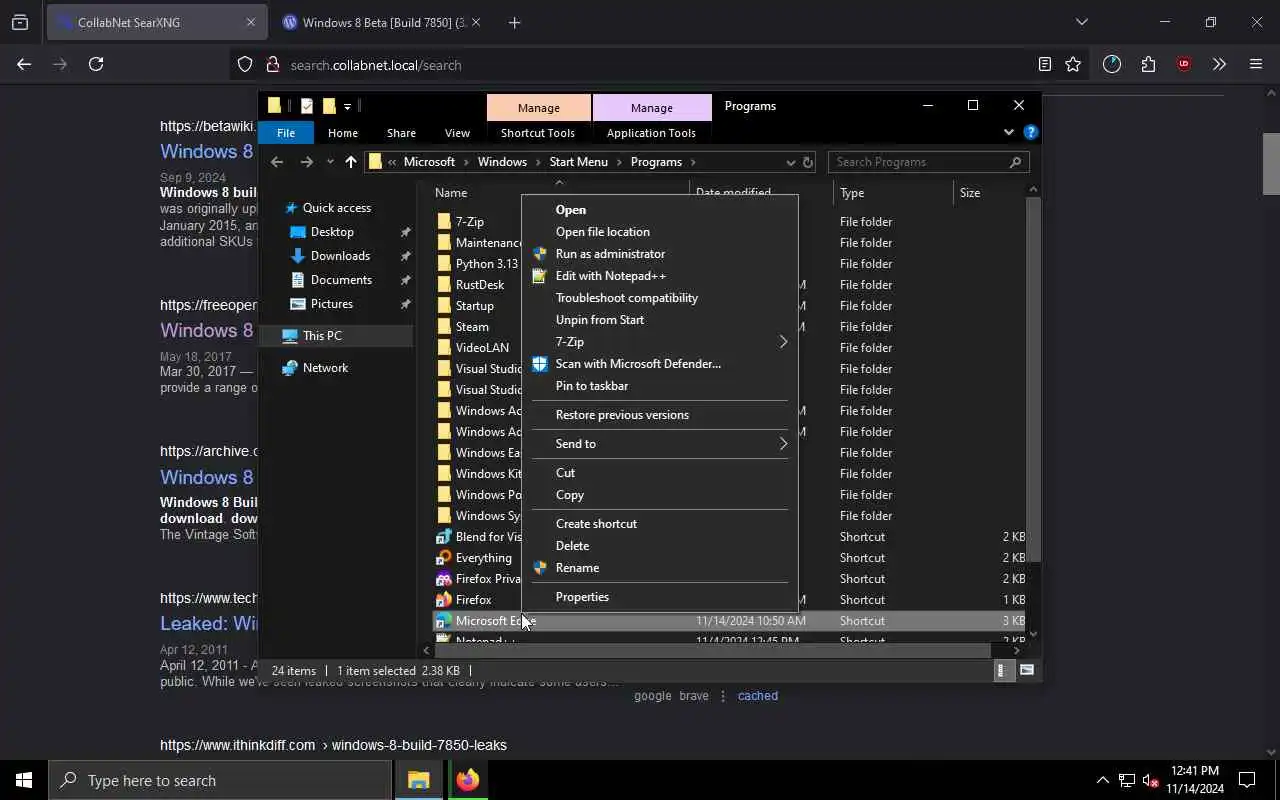Click the Properties quick access toolbar icon

pos(307,106)
